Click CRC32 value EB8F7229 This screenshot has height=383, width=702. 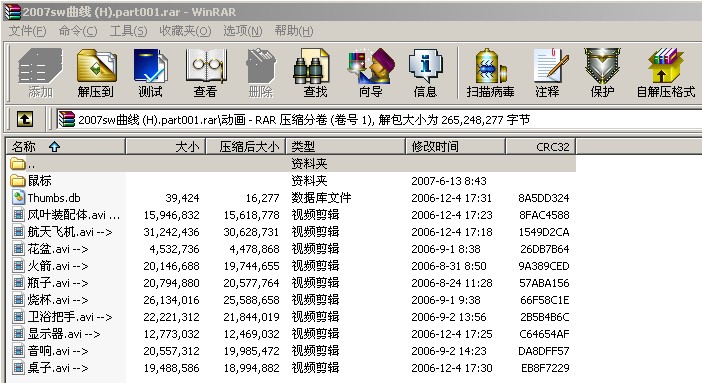[x=545, y=368]
